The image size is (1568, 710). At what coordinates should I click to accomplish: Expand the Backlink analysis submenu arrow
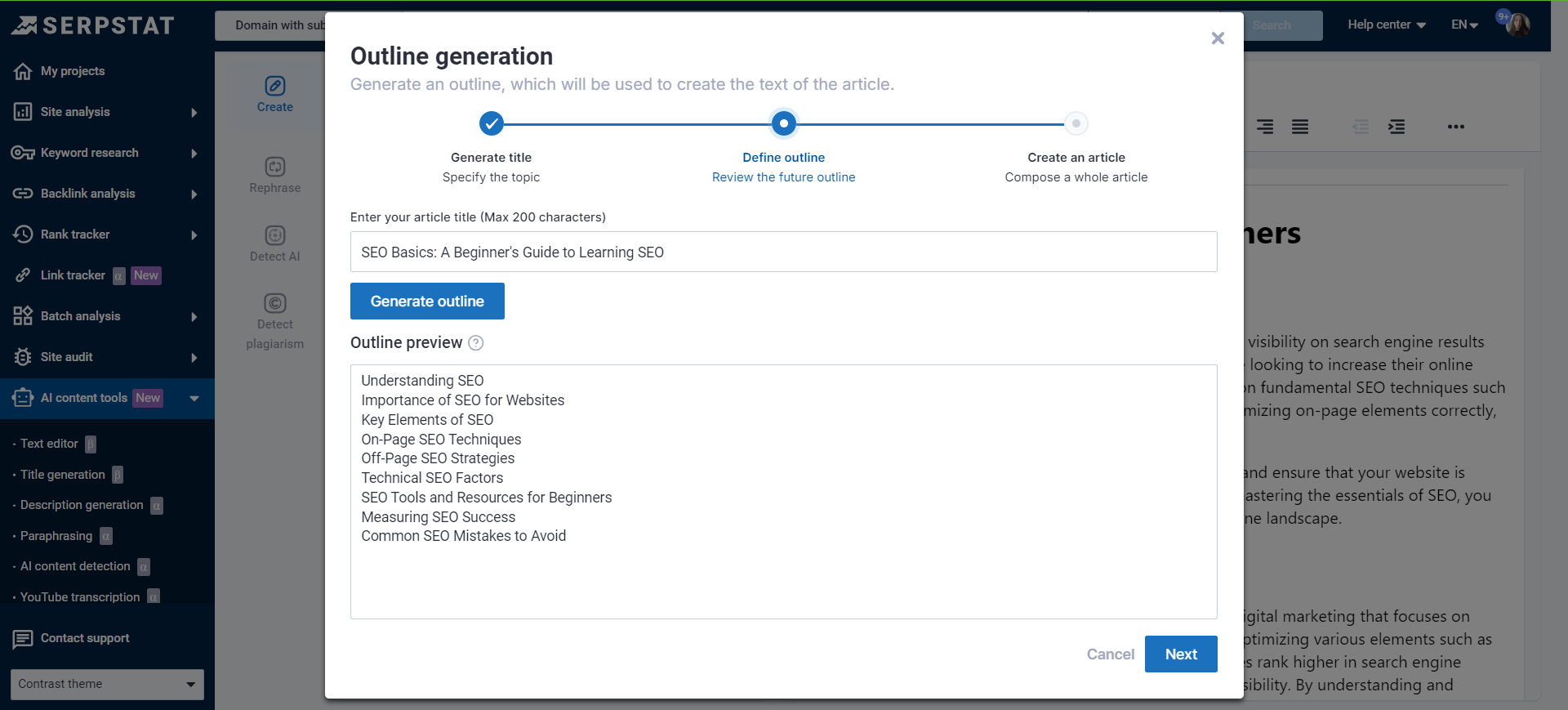pyautogui.click(x=194, y=194)
